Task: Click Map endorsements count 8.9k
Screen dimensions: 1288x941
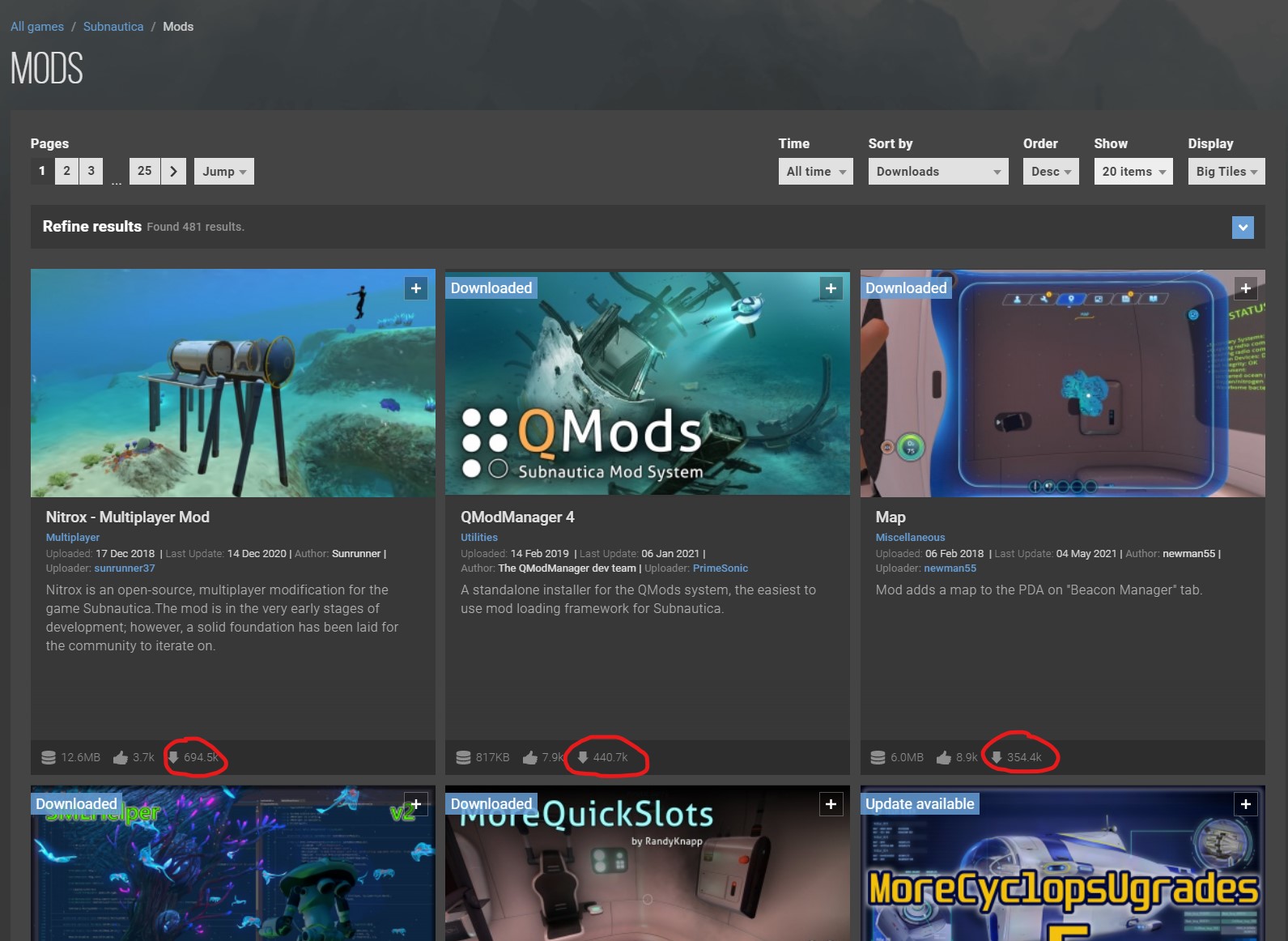Action: pos(967,757)
